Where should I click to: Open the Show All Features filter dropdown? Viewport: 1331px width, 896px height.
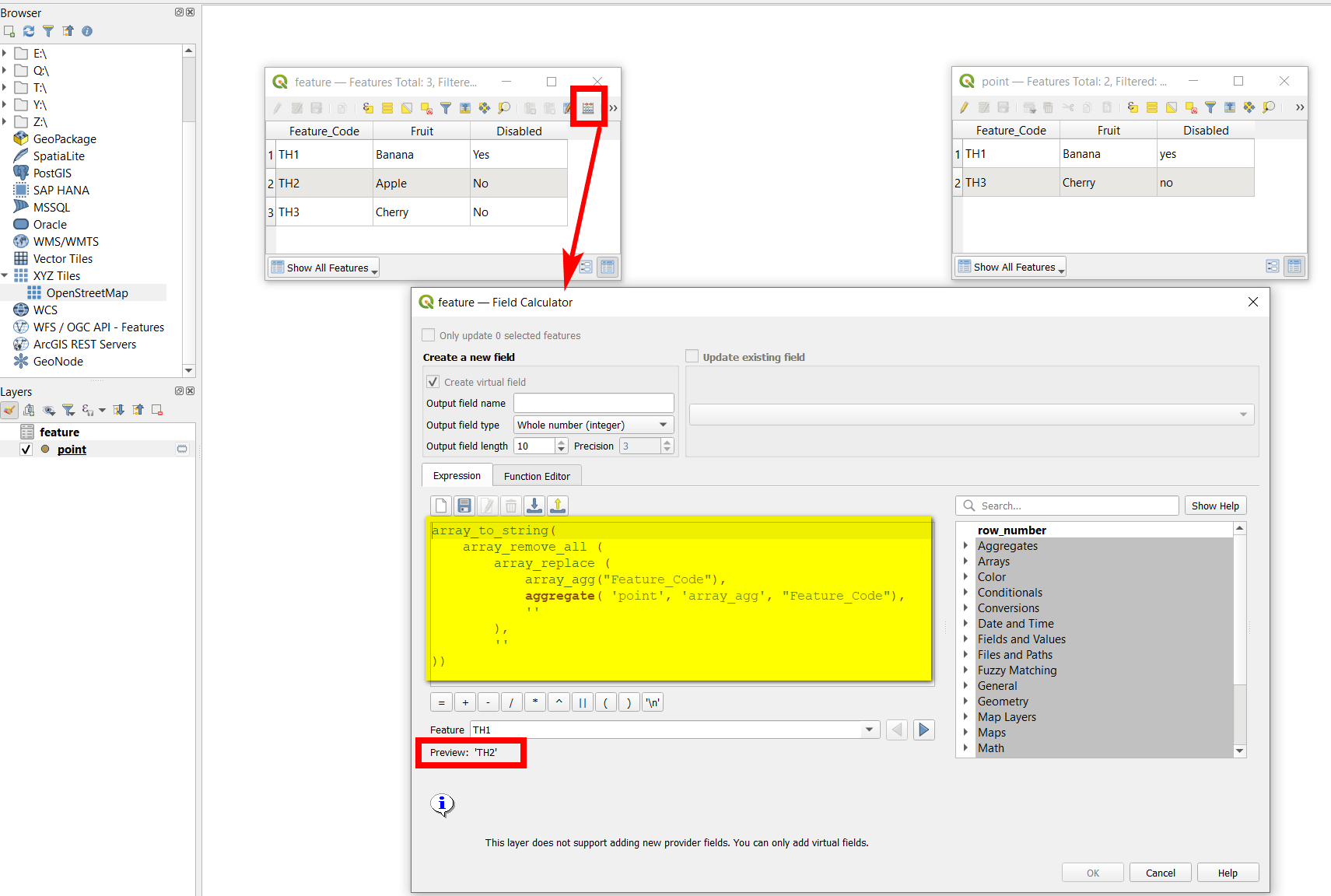[x=324, y=268]
